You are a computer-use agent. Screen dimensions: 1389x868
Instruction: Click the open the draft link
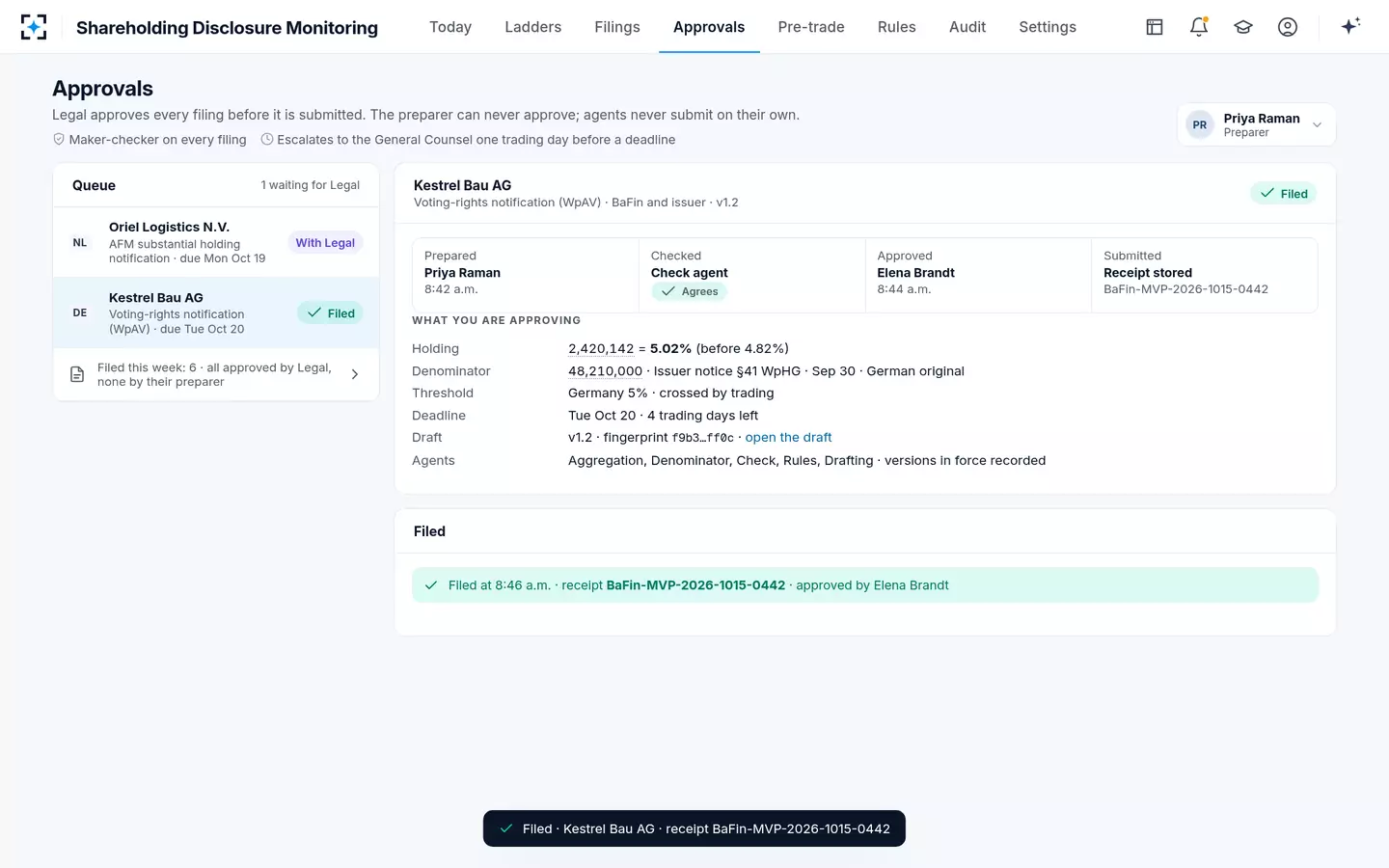pos(788,437)
